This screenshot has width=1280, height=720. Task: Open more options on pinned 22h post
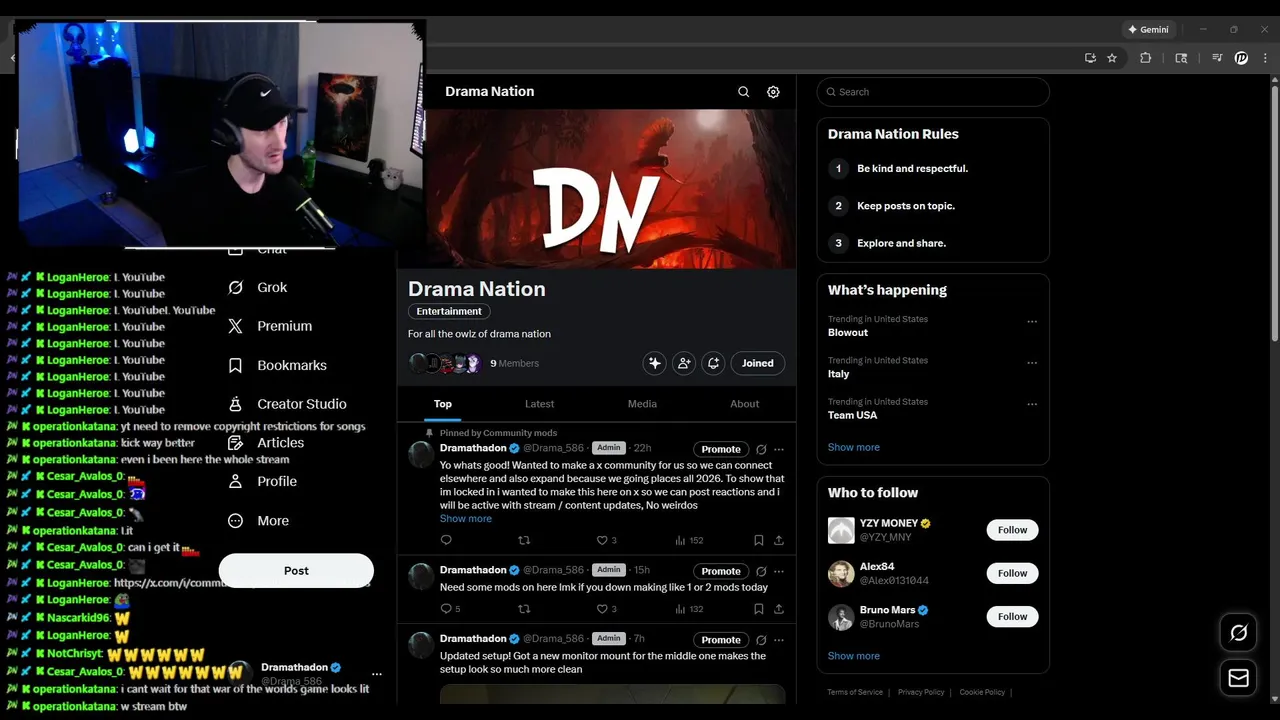(779, 449)
